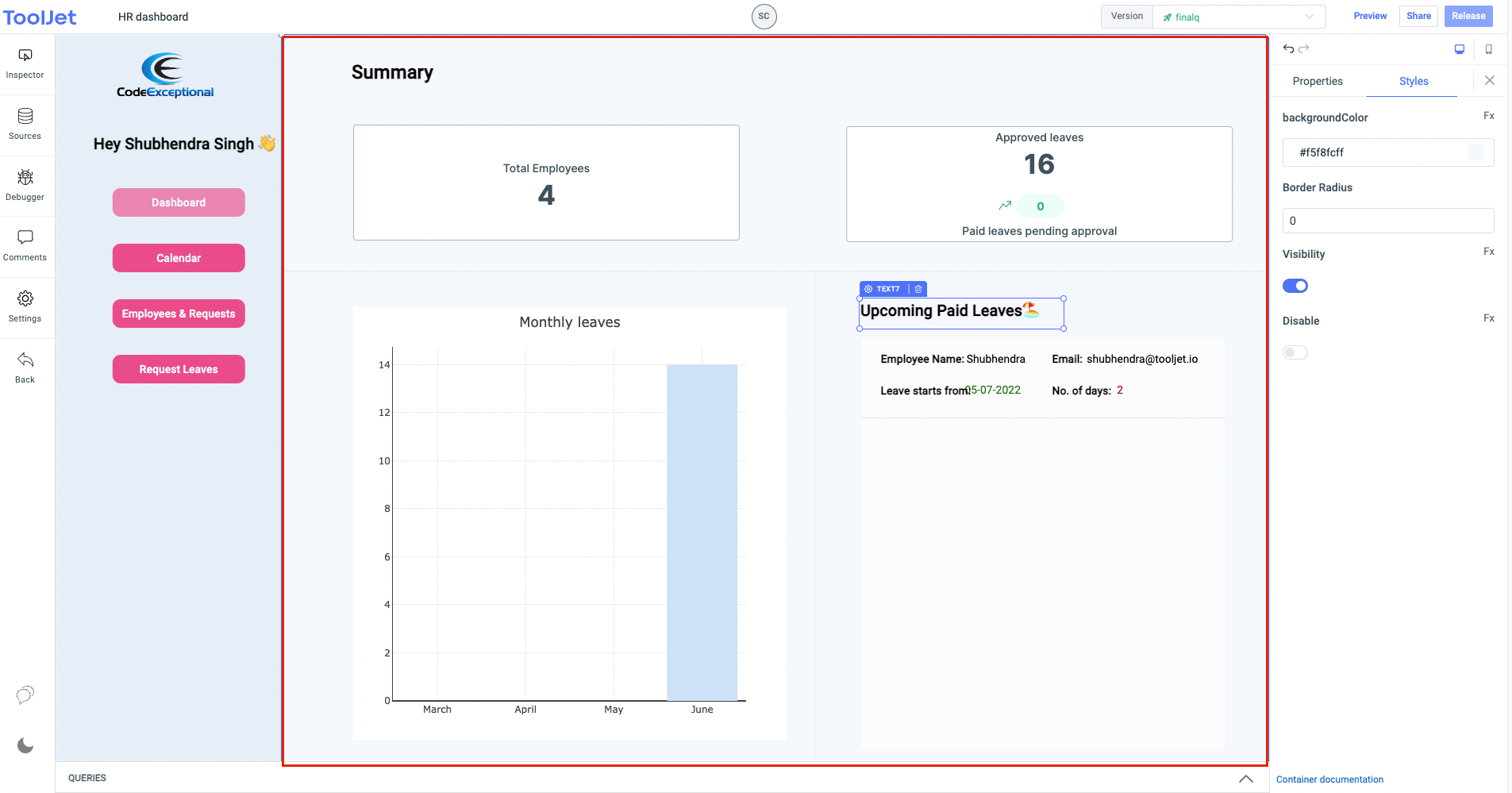
Task: Collapse the Queries panel
Action: tap(1245, 779)
